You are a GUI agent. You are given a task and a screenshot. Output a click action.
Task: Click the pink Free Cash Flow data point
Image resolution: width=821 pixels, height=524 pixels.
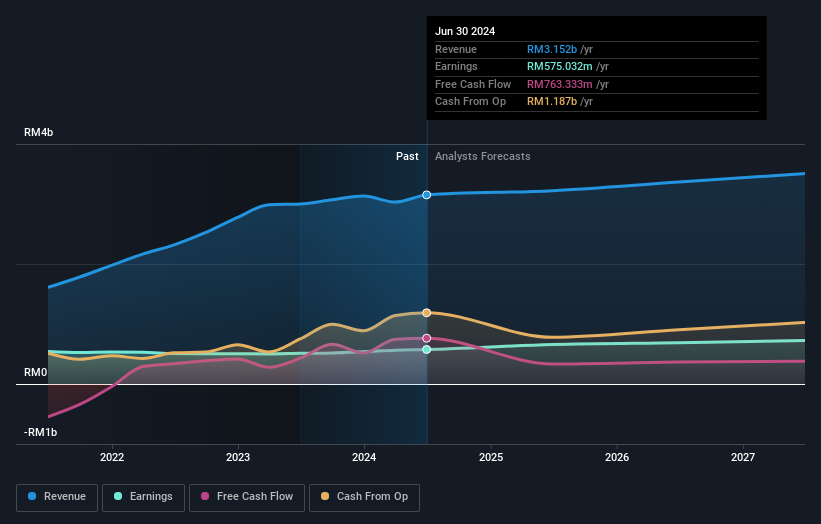tap(427, 338)
